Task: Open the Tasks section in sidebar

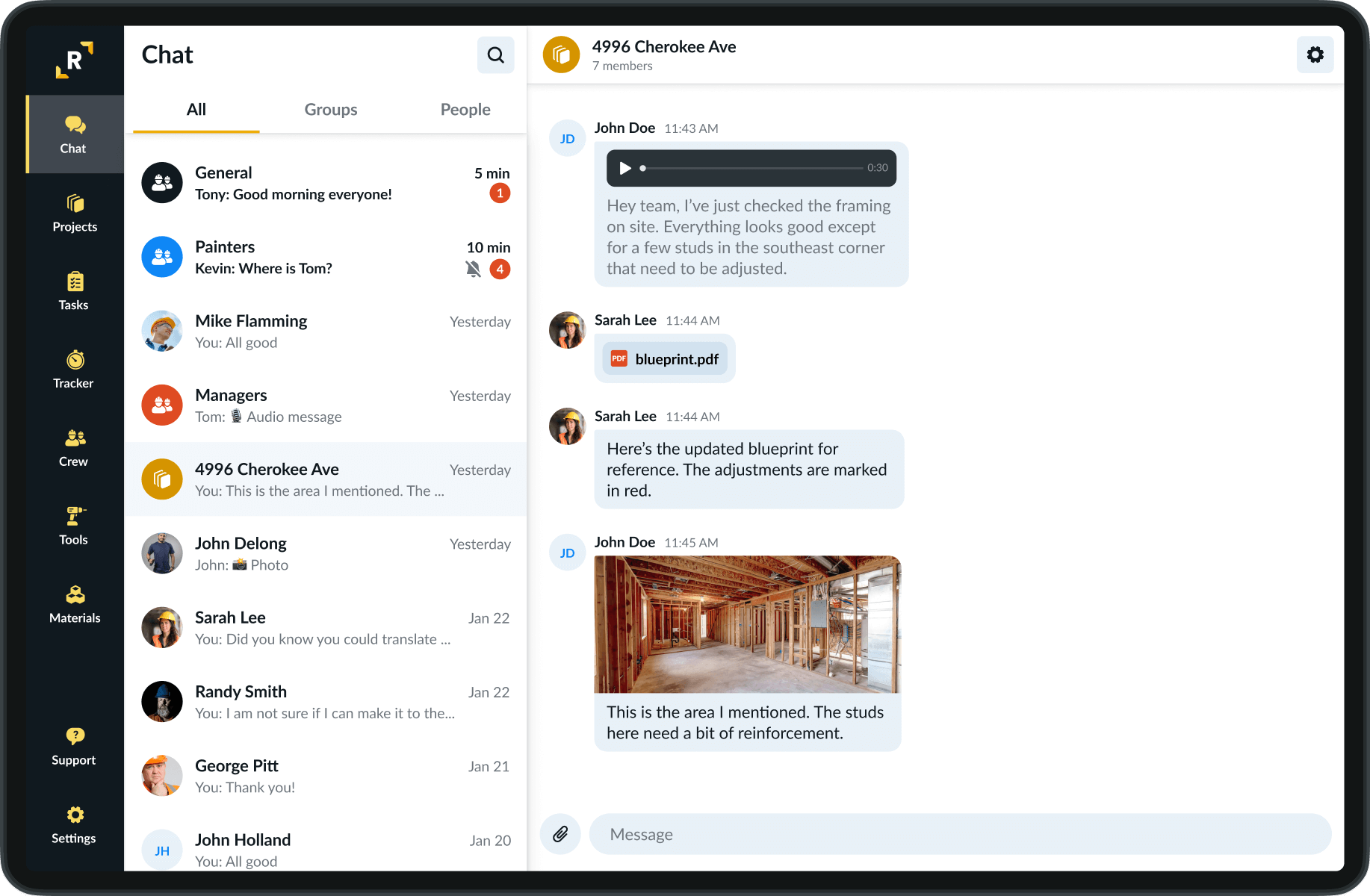Action: point(75,291)
